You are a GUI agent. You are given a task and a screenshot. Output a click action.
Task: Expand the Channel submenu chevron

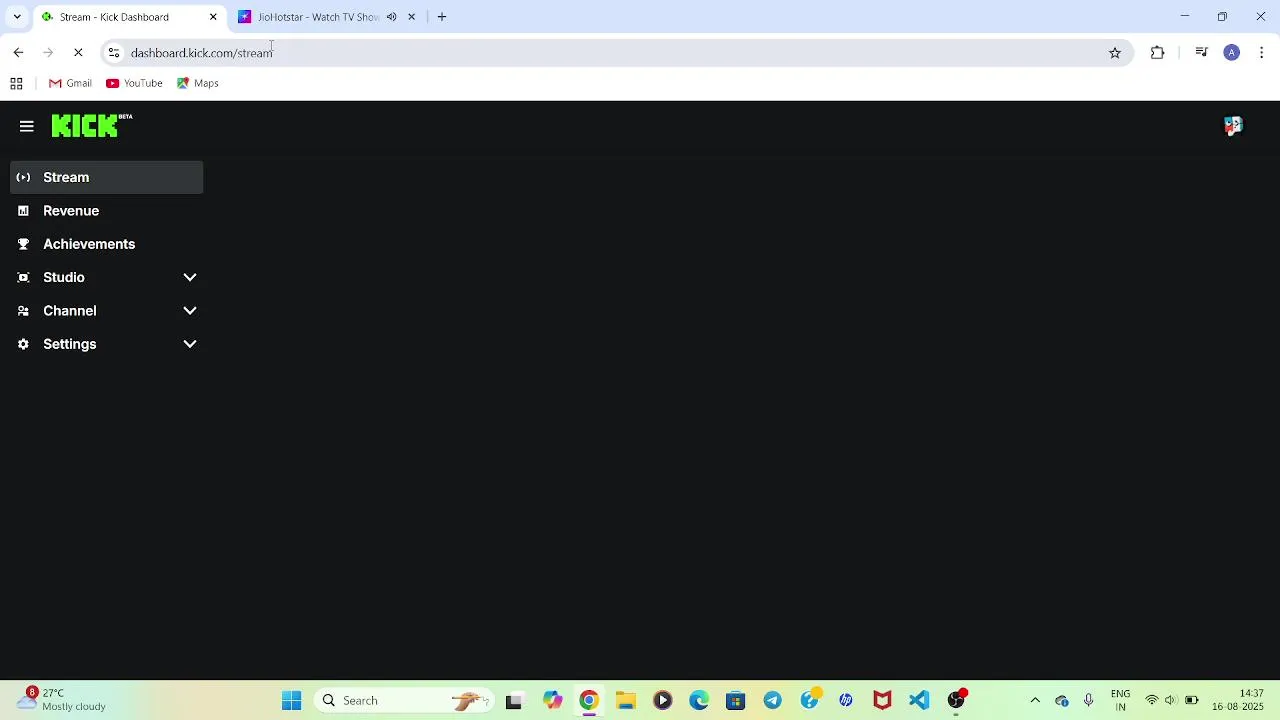coord(190,311)
